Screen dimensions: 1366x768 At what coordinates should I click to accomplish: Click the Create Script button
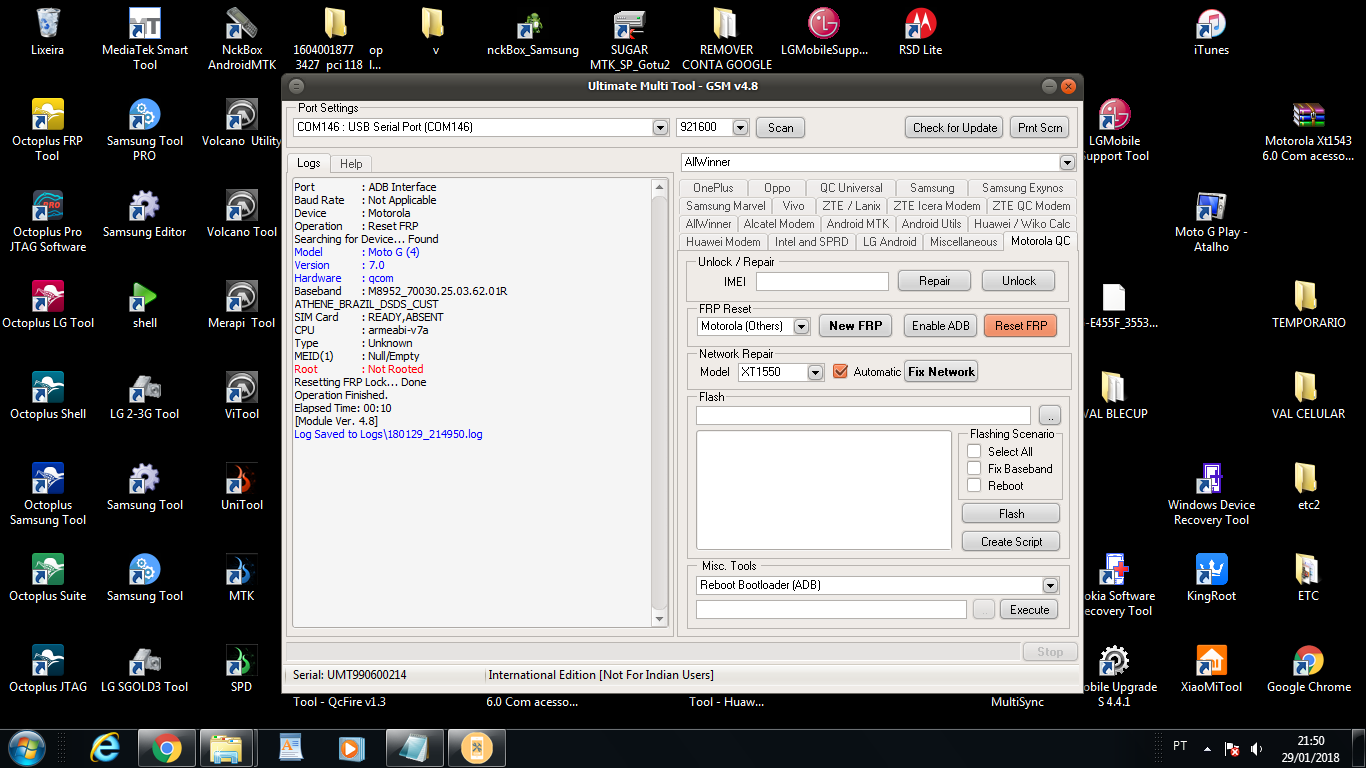(1011, 541)
